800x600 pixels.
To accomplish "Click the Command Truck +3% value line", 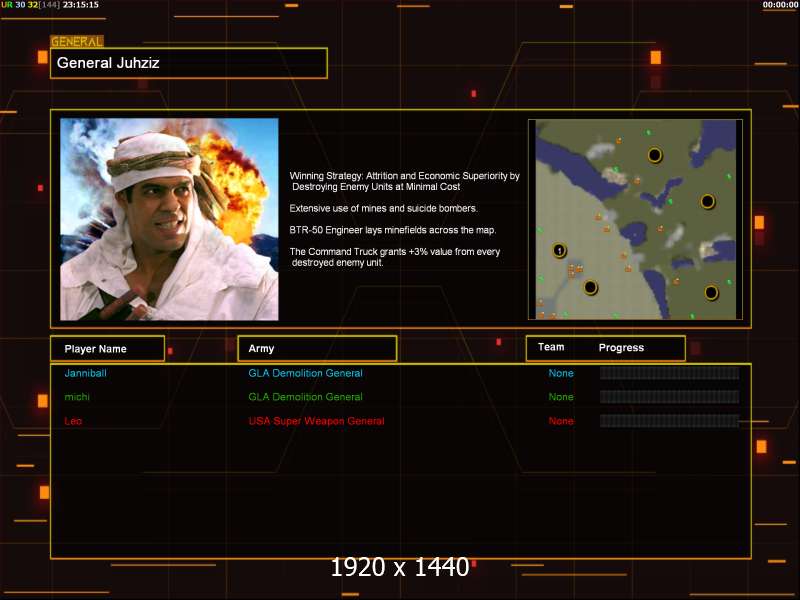I will coord(394,257).
